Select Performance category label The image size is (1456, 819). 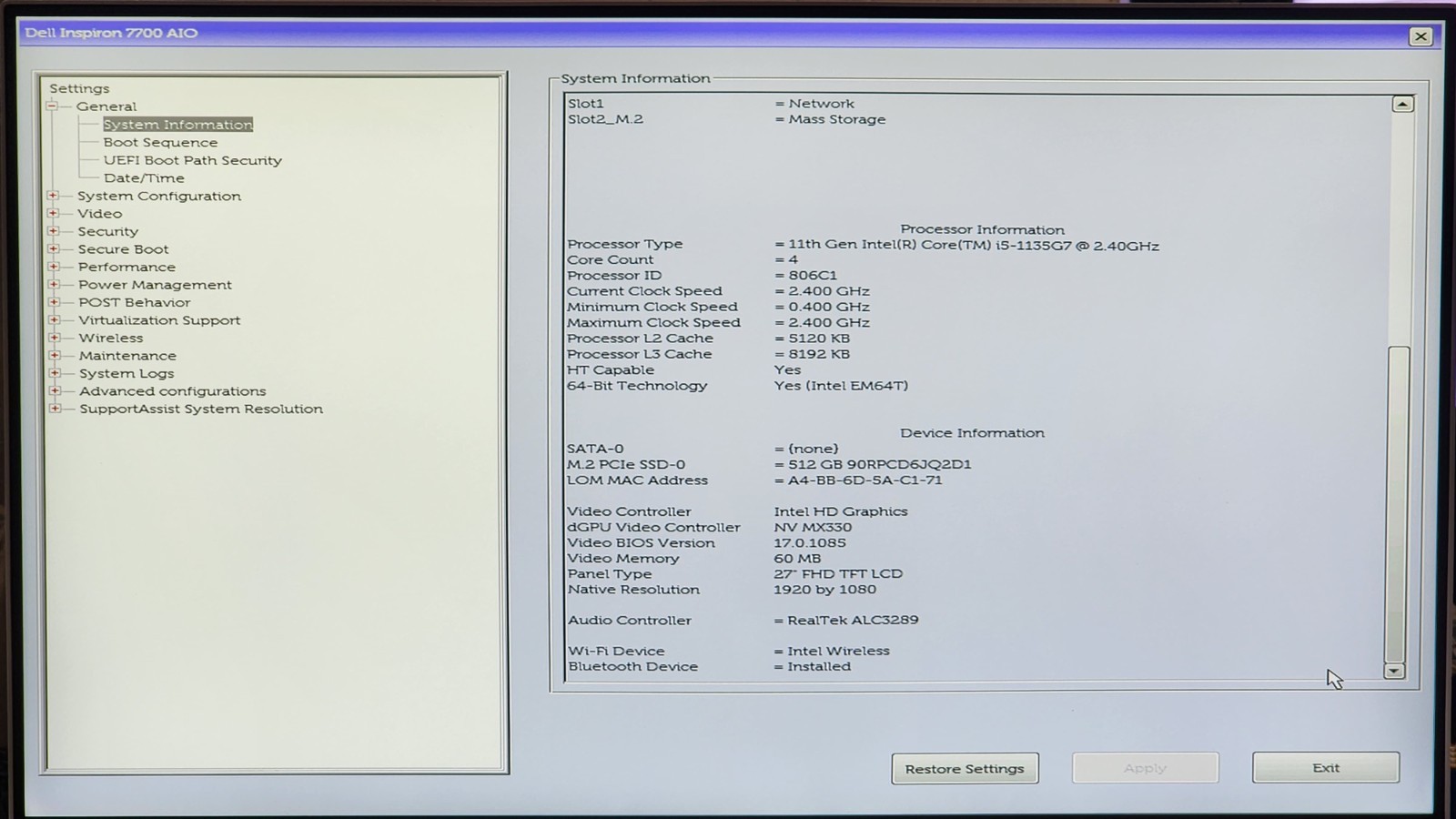click(x=126, y=267)
